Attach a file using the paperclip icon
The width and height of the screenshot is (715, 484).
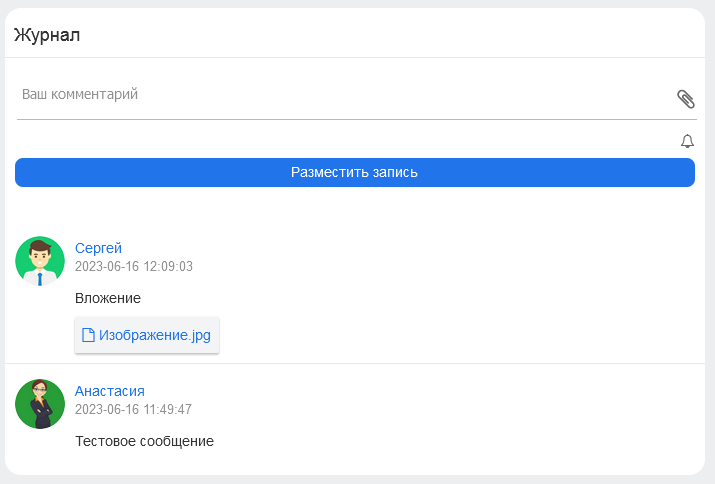pos(685,99)
